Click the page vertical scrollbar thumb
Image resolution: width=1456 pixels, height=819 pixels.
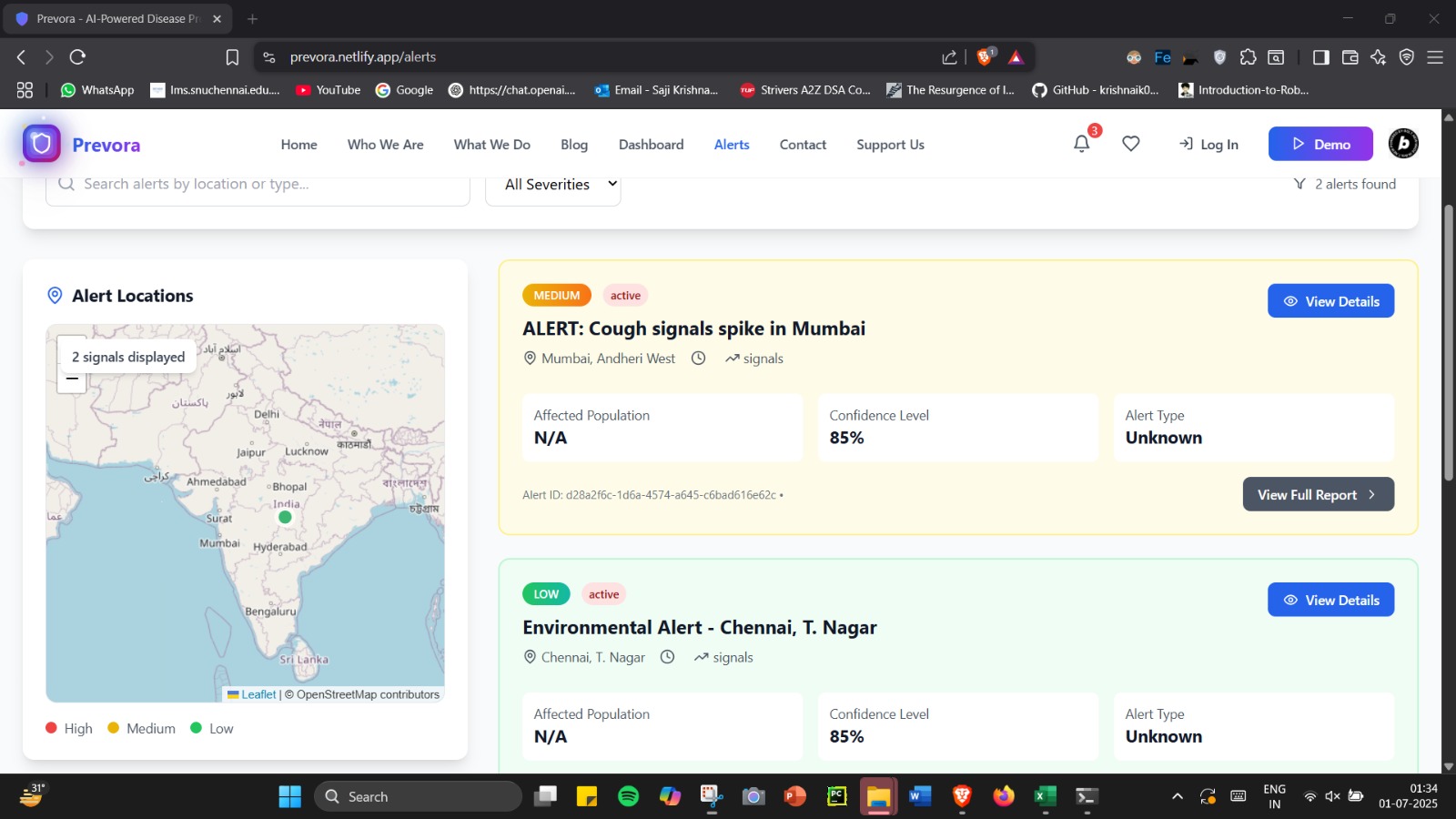tap(1449, 343)
